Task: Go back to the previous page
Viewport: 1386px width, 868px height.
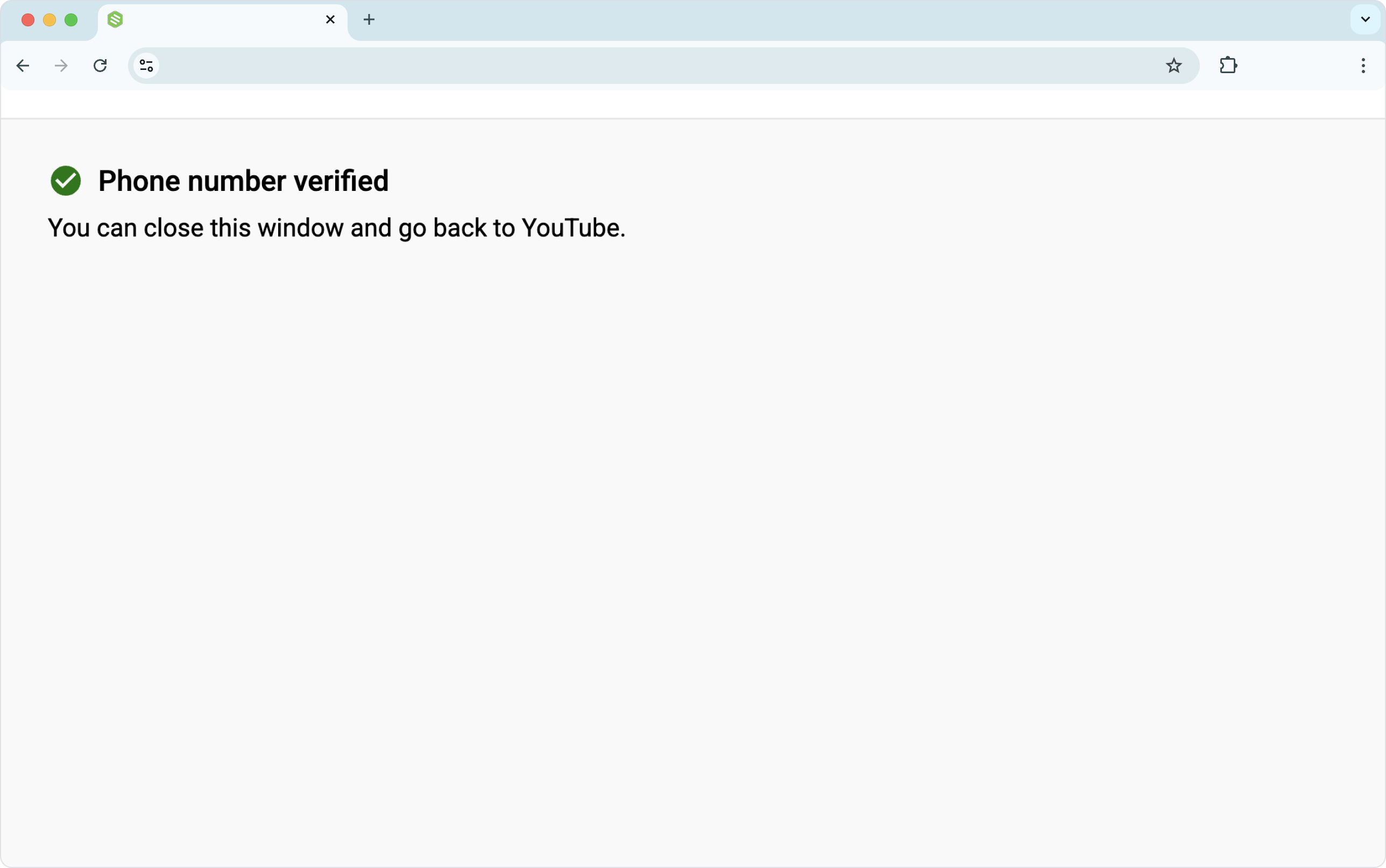Action: pyautogui.click(x=23, y=66)
